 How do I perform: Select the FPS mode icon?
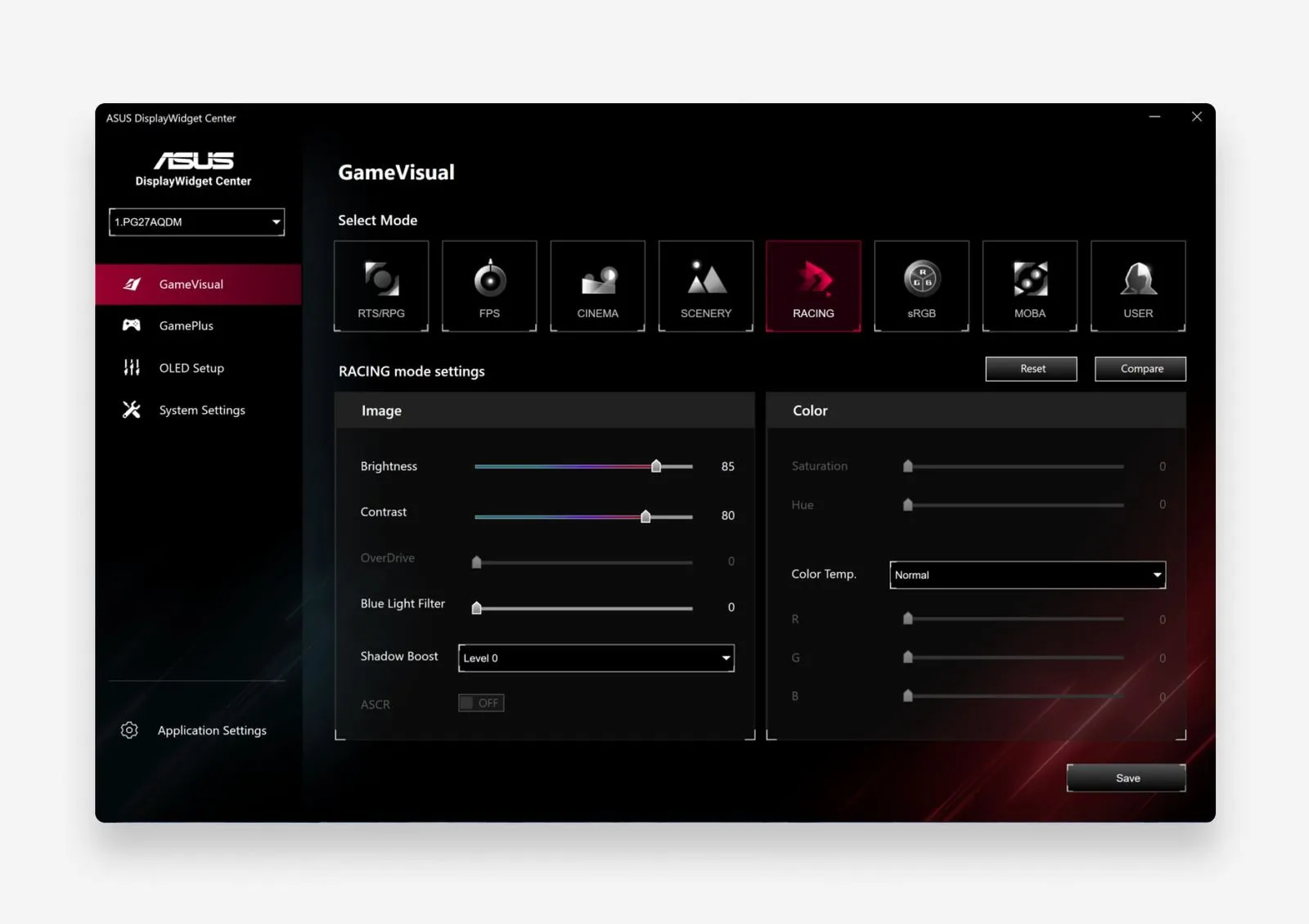tap(489, 285)
